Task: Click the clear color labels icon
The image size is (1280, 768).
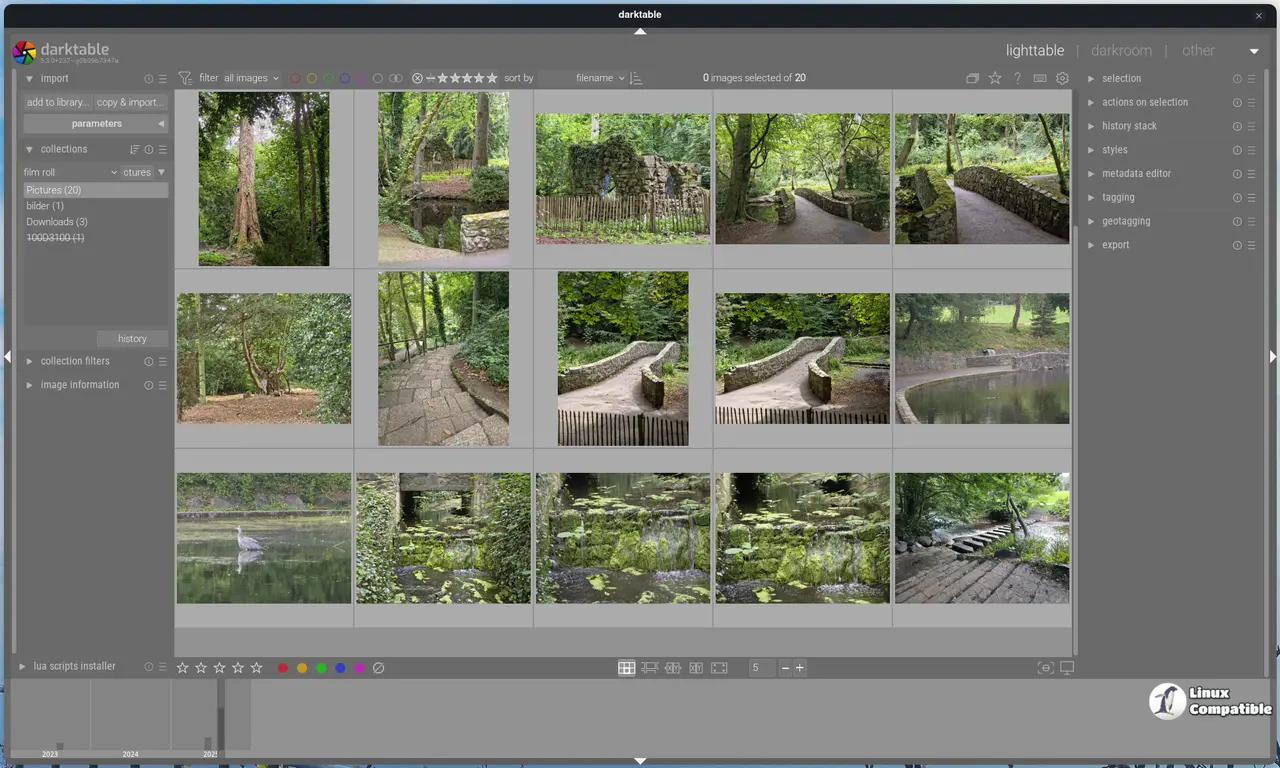Action: [379, 668]
